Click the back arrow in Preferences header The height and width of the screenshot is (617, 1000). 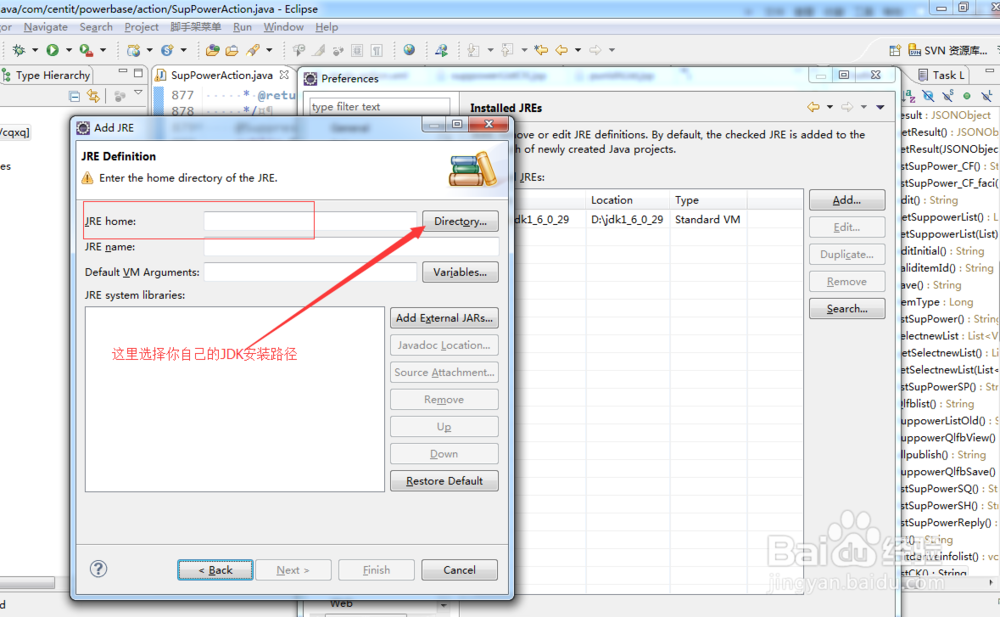point(813,107)
